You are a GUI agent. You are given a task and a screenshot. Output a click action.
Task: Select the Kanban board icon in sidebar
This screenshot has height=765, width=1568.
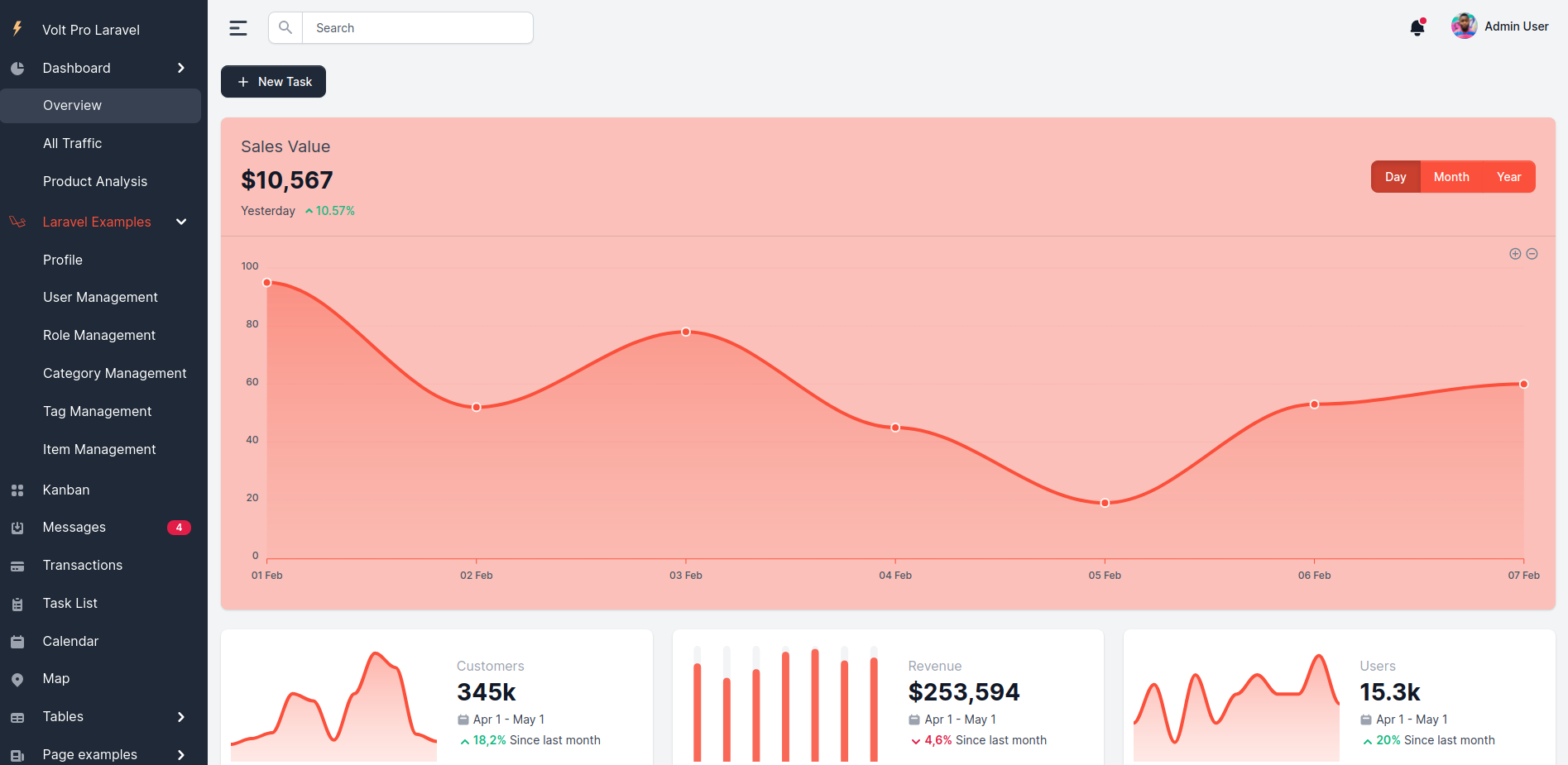[17, 490]
